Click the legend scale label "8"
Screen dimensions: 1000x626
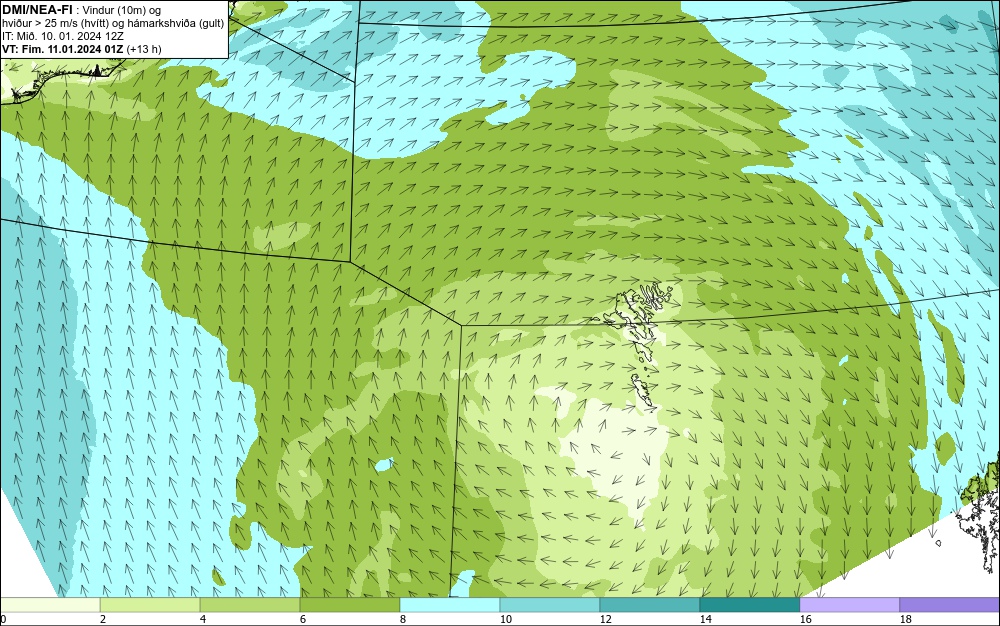click(402, 619)
